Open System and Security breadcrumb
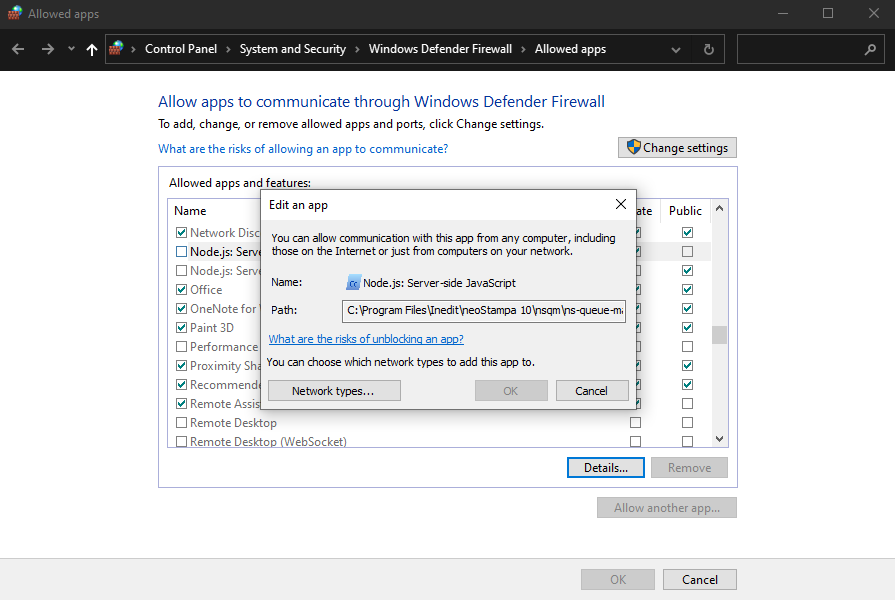 click(x=293, y=49)
